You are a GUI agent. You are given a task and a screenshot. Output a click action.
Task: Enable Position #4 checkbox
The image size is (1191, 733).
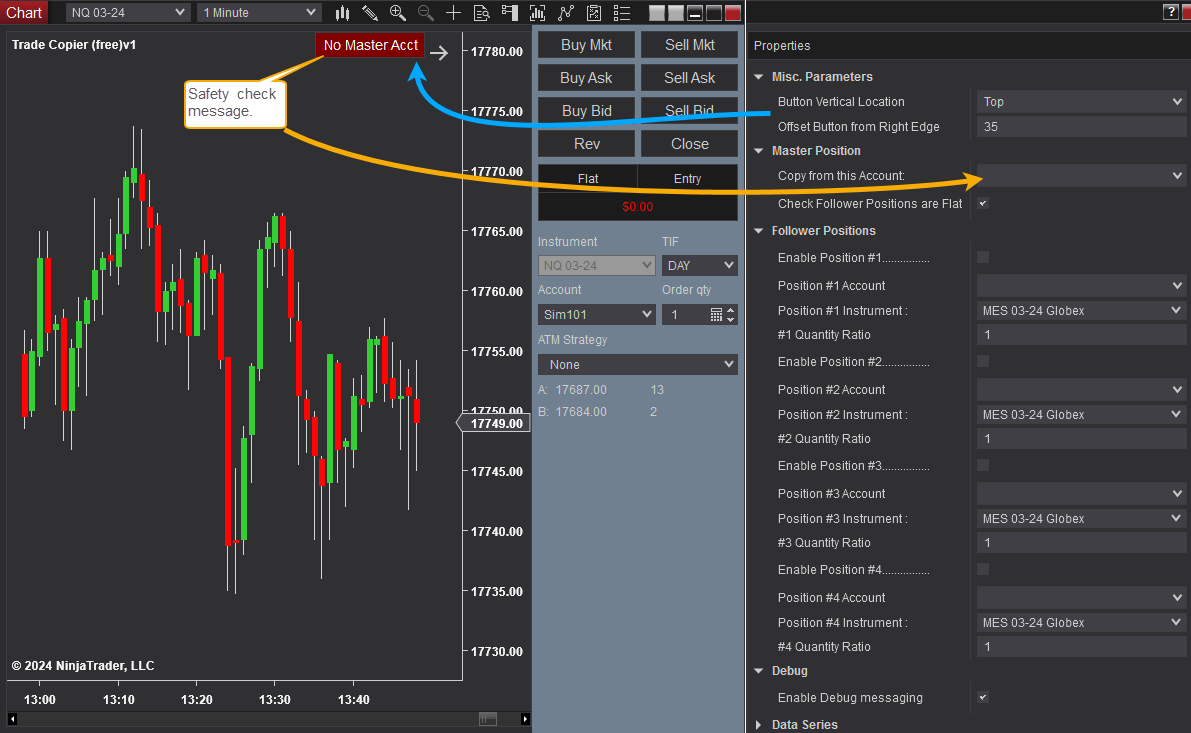983,570
